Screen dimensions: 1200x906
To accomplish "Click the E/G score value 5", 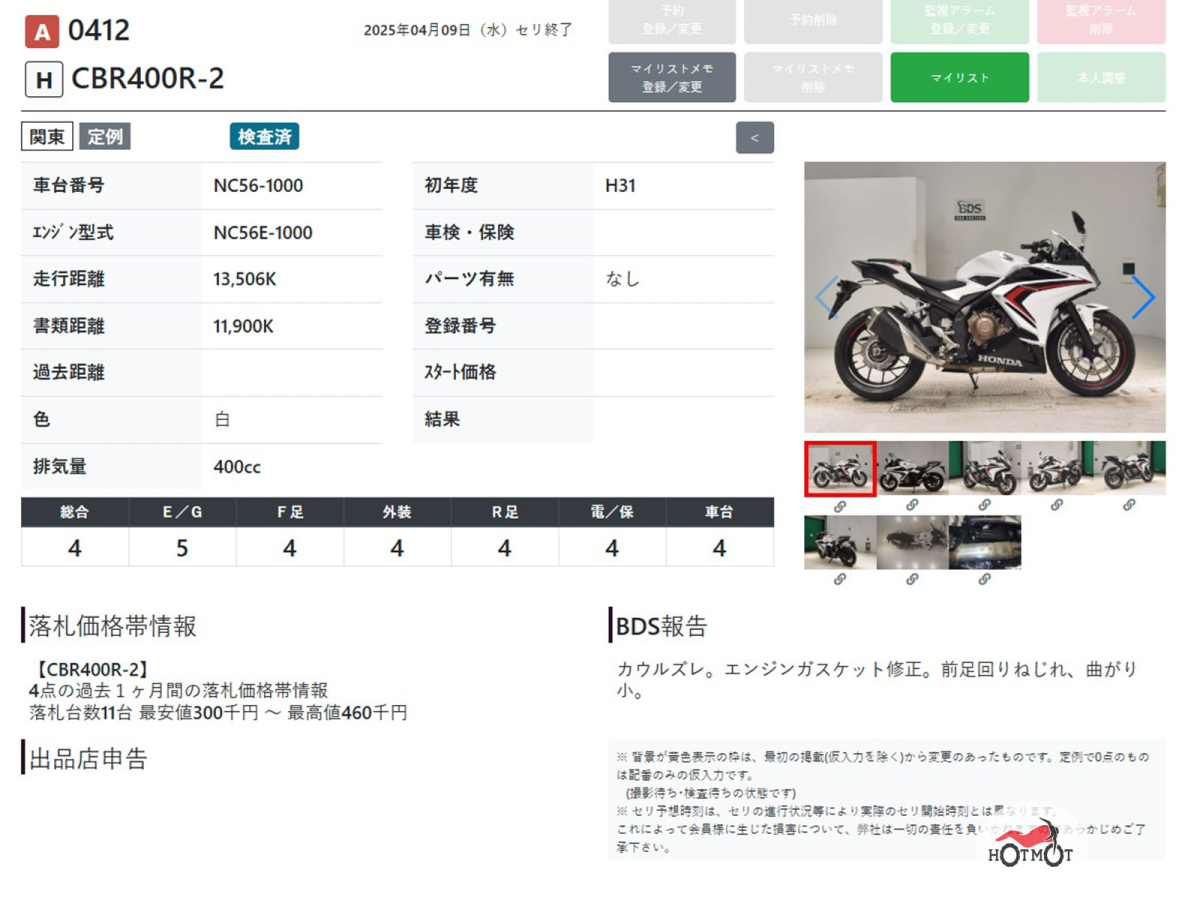I will click(x=182, y=548).
